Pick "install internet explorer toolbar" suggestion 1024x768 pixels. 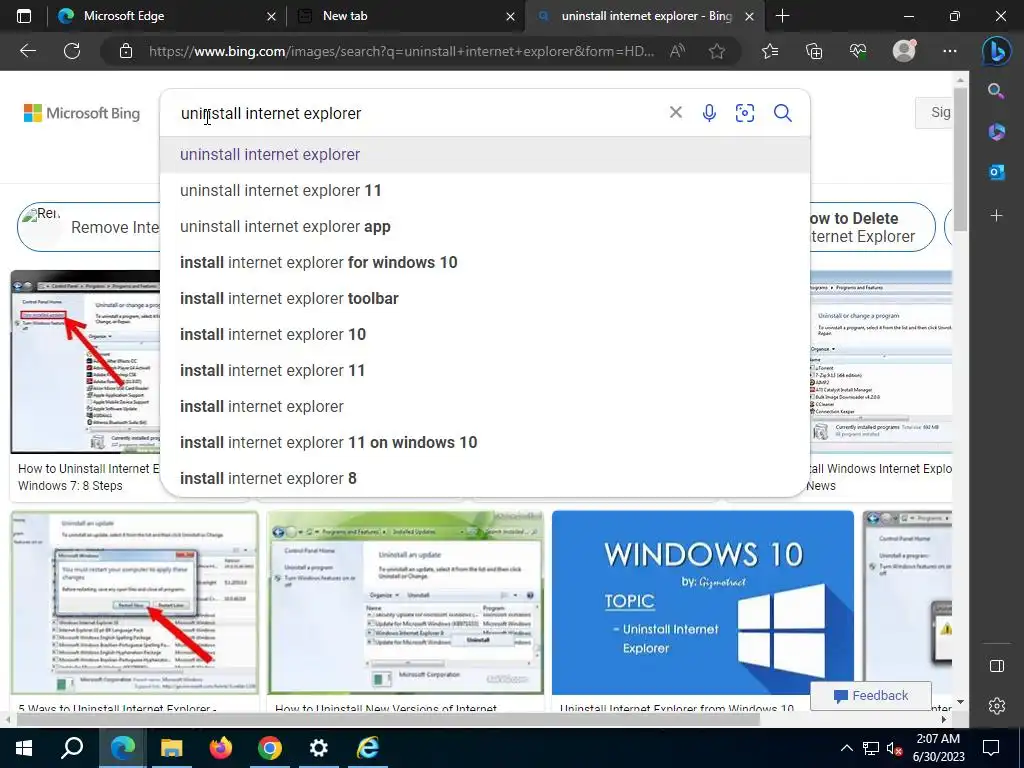coord(485,298)
